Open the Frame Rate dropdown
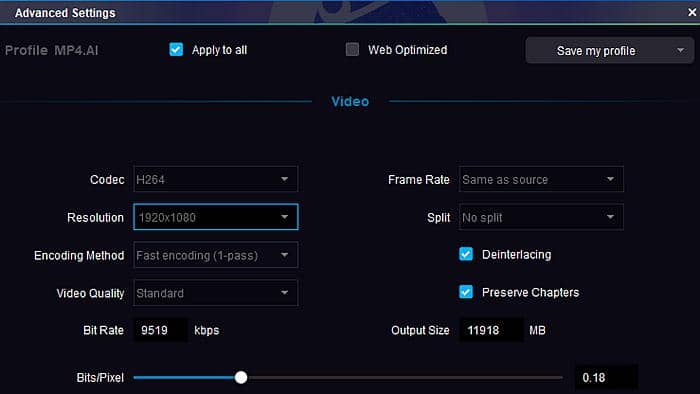The image size is (700, 394). coord(541,179)
